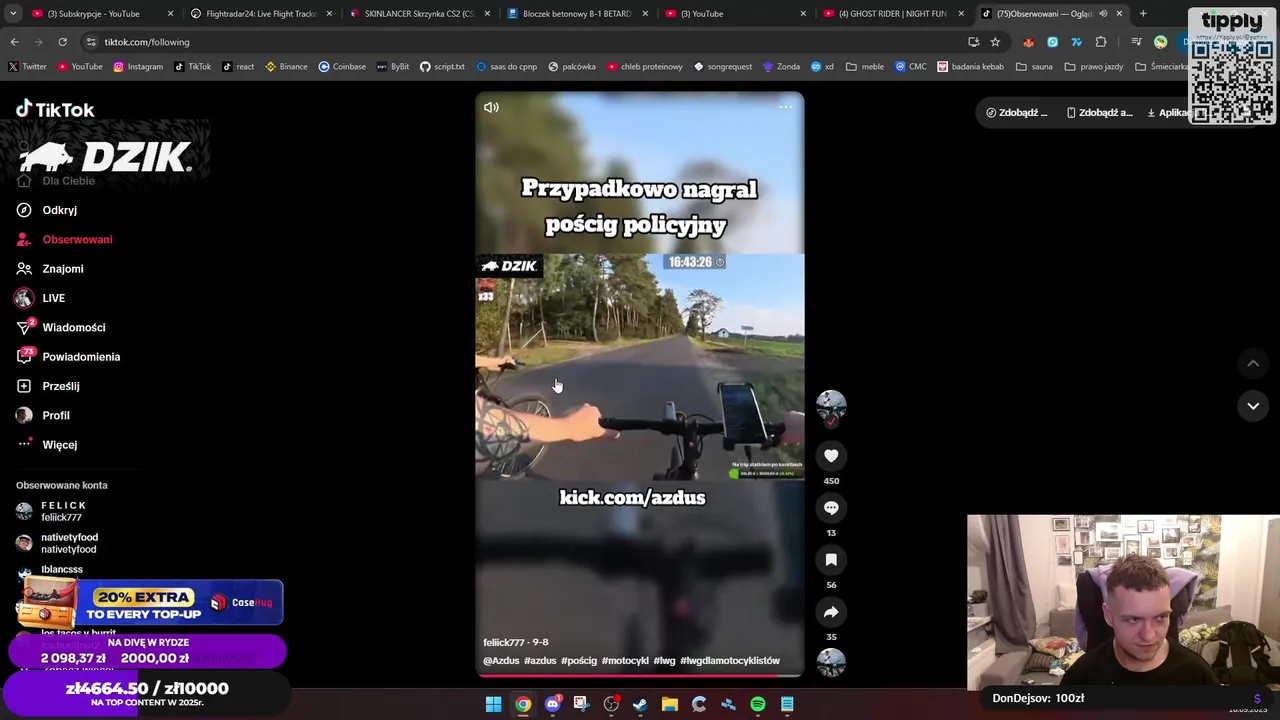Click the video progress bar
The width and height of the screenshot is (1280, 720).
640,675
